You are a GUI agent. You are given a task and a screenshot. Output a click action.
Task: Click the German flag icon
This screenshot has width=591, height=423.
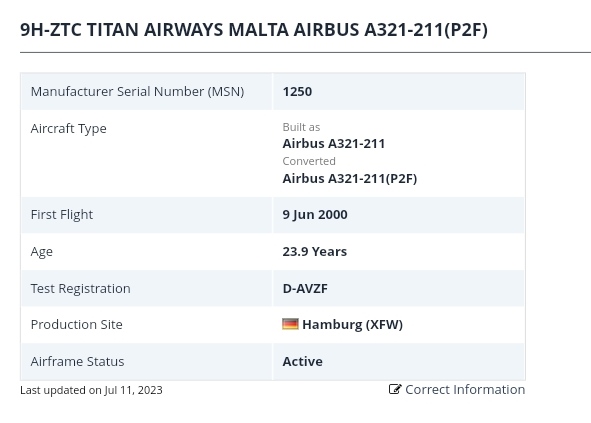[290, 324]
